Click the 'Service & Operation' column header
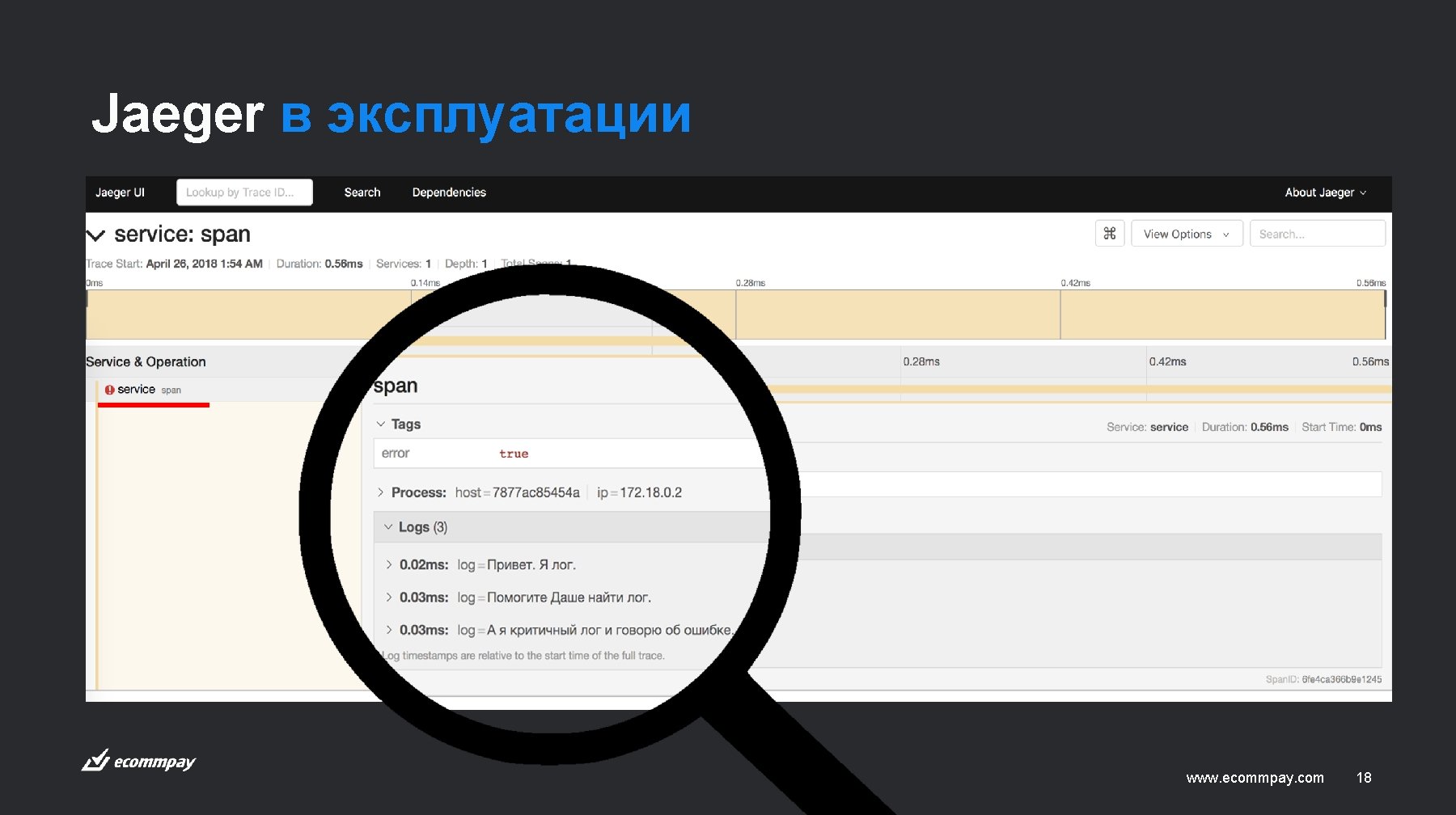The image size is (1456, 815). pos(146,362)
